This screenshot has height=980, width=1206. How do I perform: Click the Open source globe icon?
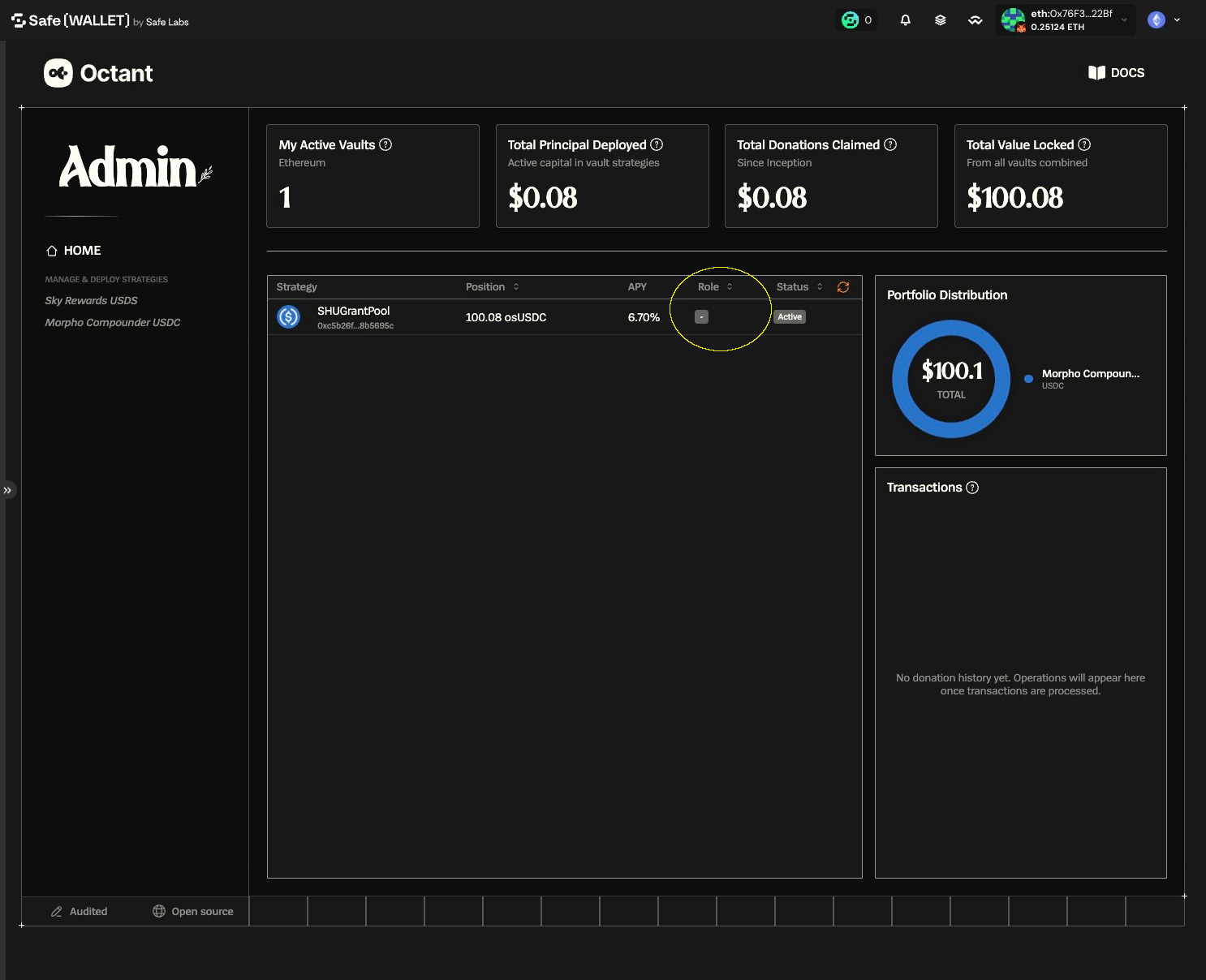coord(159,911)
